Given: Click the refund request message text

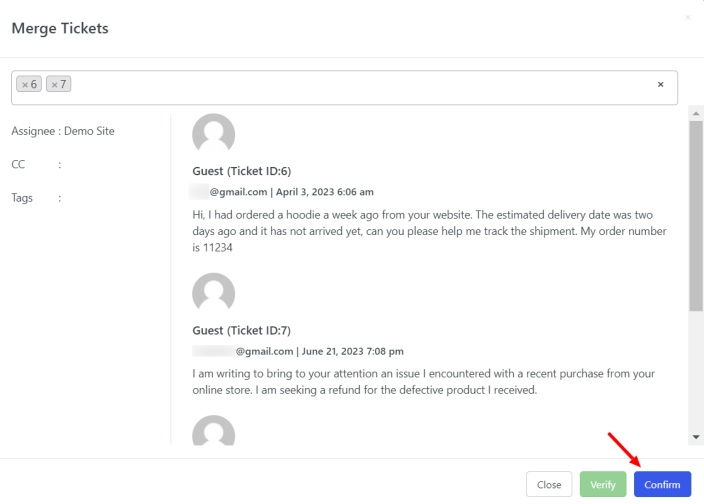Looking at the screenshot, I should [x=424, y=382].
